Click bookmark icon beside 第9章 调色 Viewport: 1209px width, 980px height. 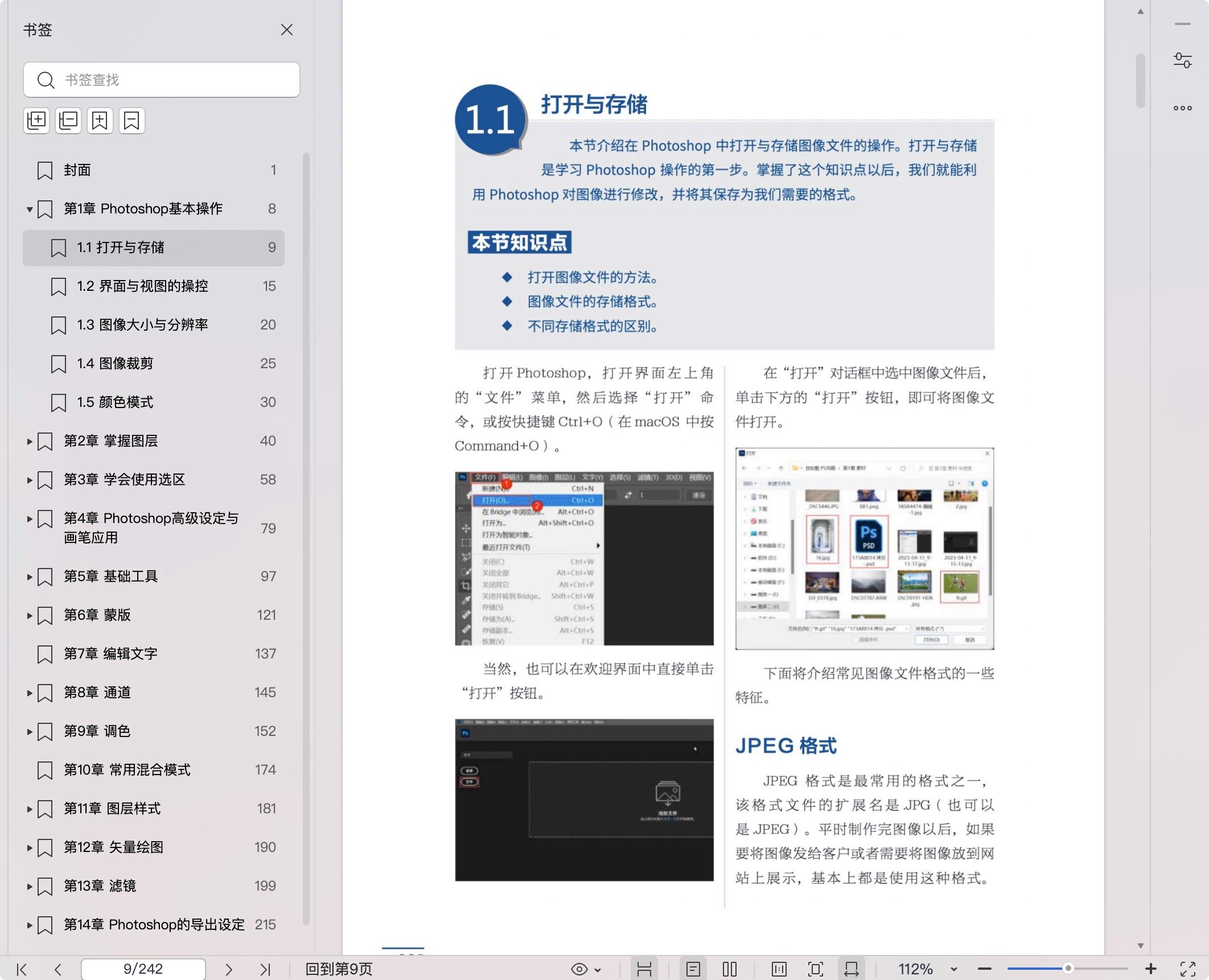point(45,732)
